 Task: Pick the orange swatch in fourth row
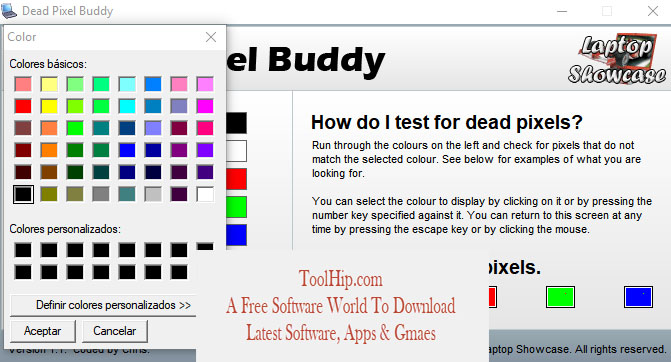49,150
